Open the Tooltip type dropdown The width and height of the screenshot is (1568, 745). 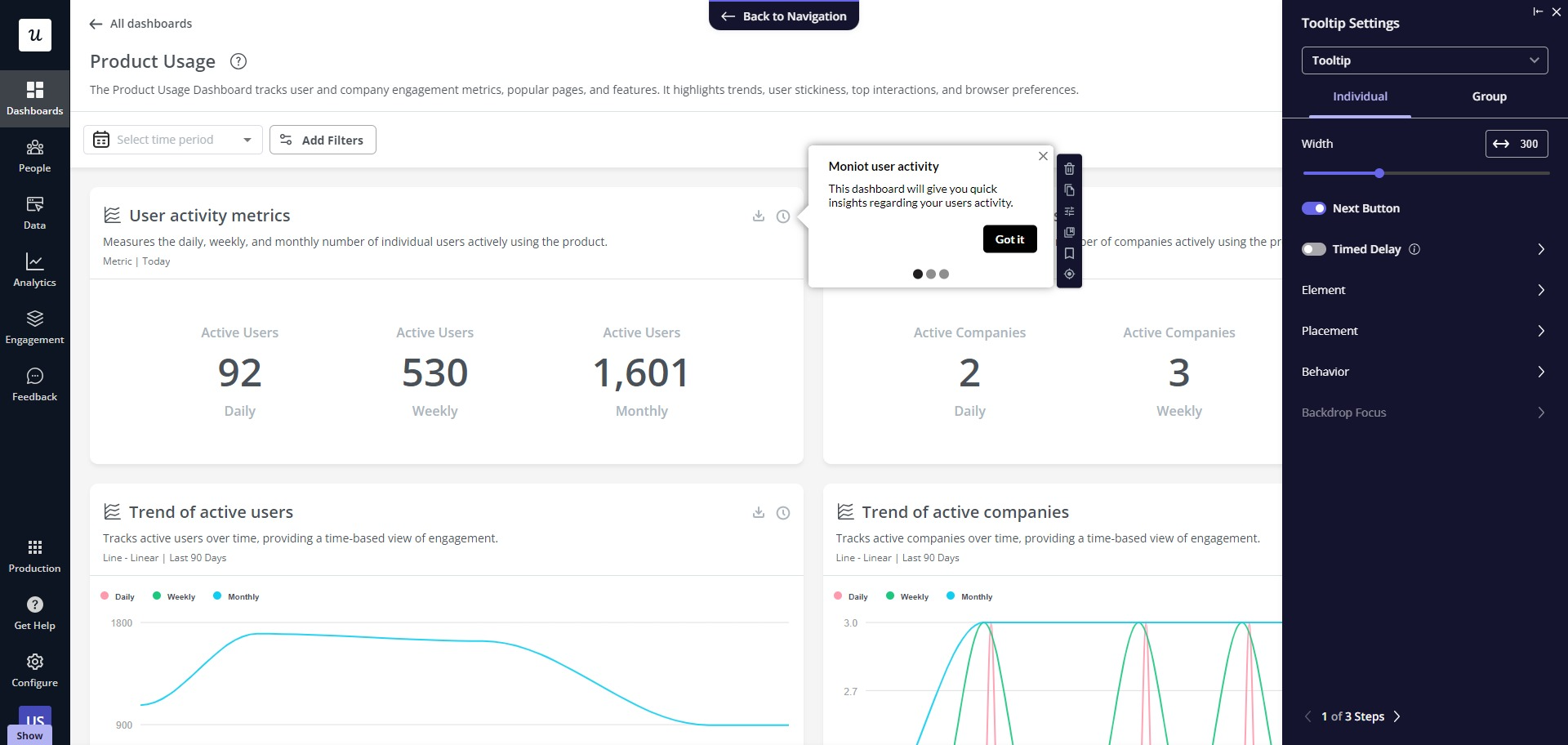coord(1424,60)
